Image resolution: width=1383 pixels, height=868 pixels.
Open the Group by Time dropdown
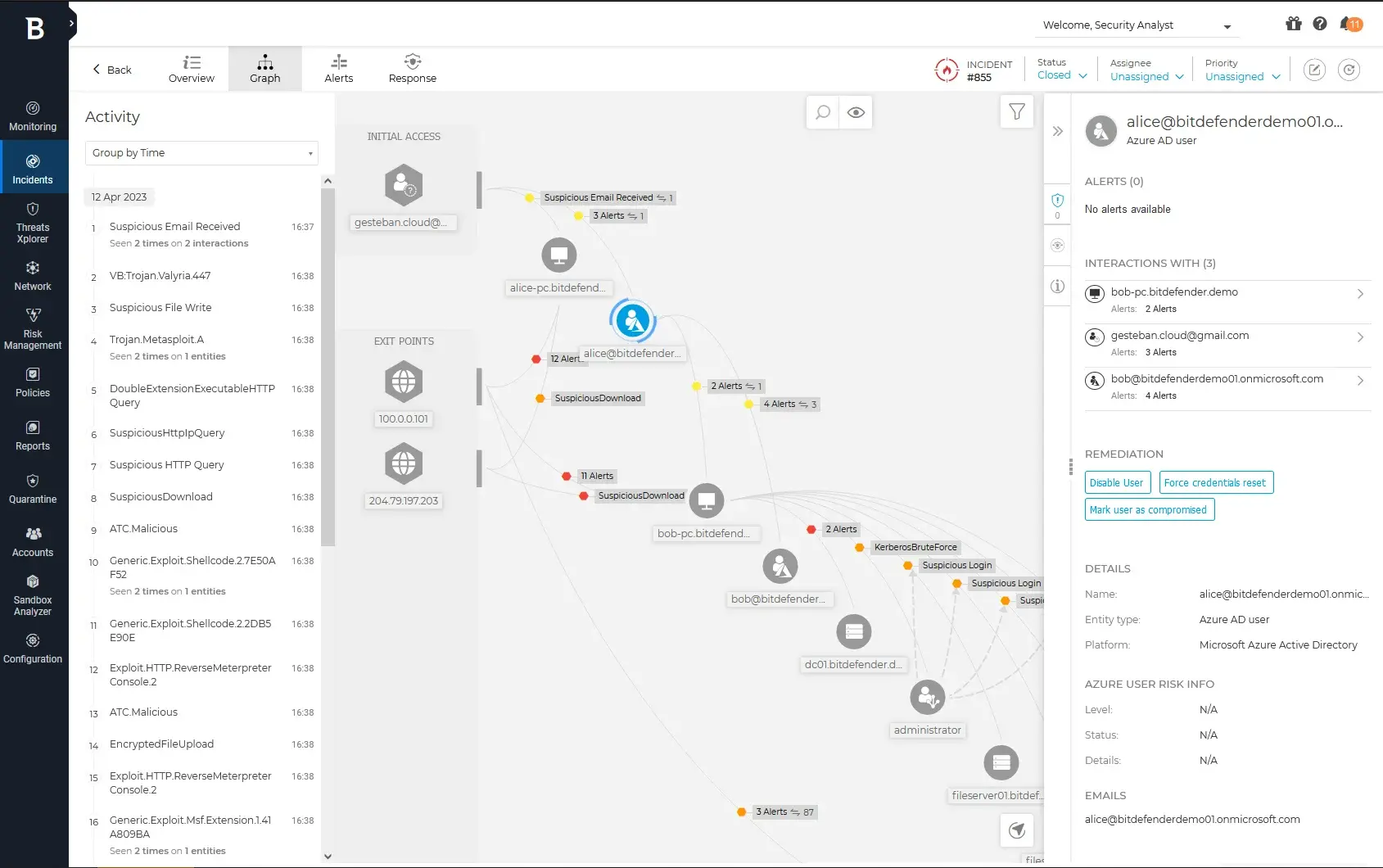(x=201, y=153)
